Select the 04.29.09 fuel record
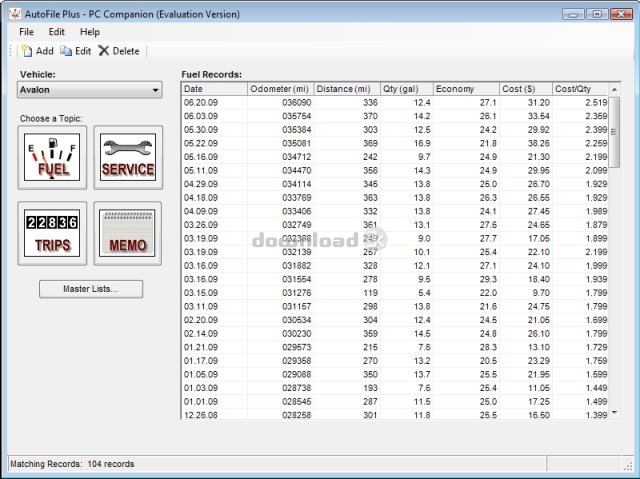This screenshot has height=479, width=640. coord(395,184)
